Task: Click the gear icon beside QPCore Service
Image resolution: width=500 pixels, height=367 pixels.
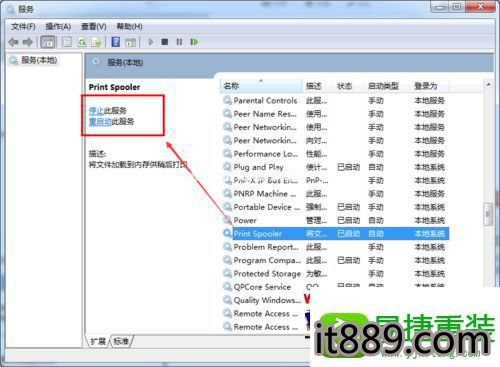Action: point(227,287)
